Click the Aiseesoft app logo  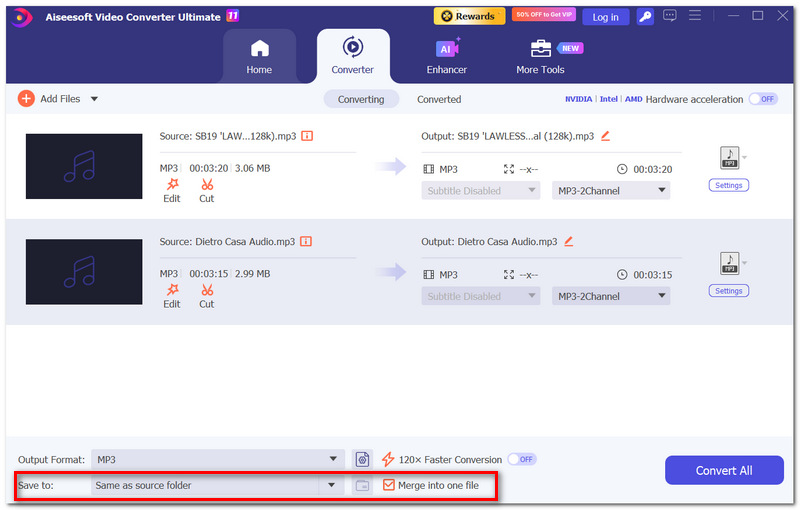[21, 17]
